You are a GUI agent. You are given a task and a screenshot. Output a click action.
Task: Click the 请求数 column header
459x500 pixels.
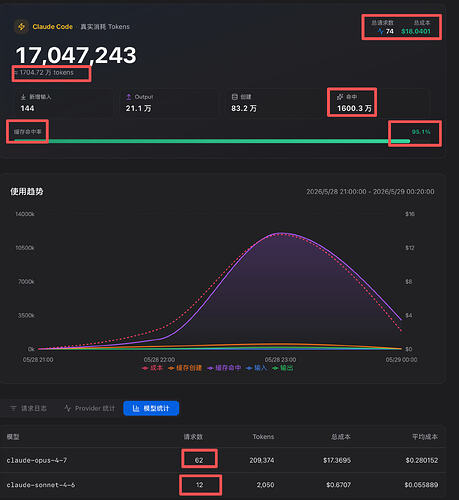(193, 437)
